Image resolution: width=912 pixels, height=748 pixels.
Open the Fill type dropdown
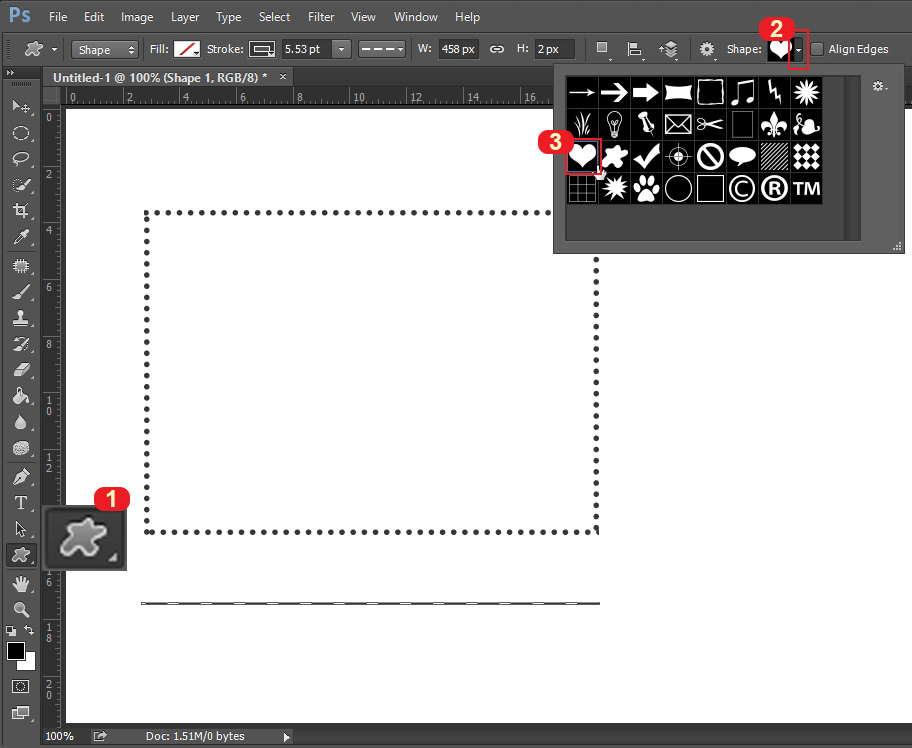(x=187, y=49)
